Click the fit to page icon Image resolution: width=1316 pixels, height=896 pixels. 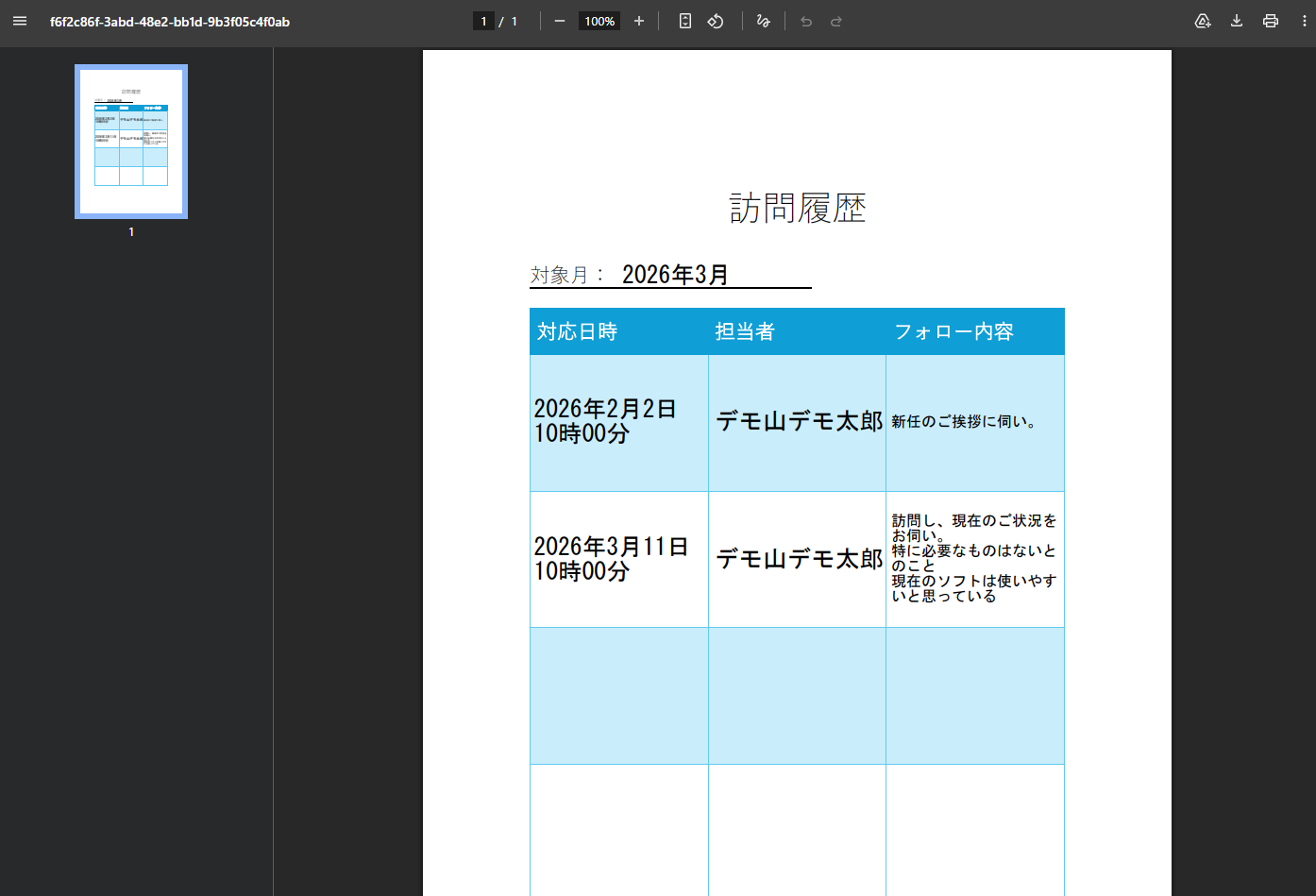pyautogui.click(x=685, y=21)
